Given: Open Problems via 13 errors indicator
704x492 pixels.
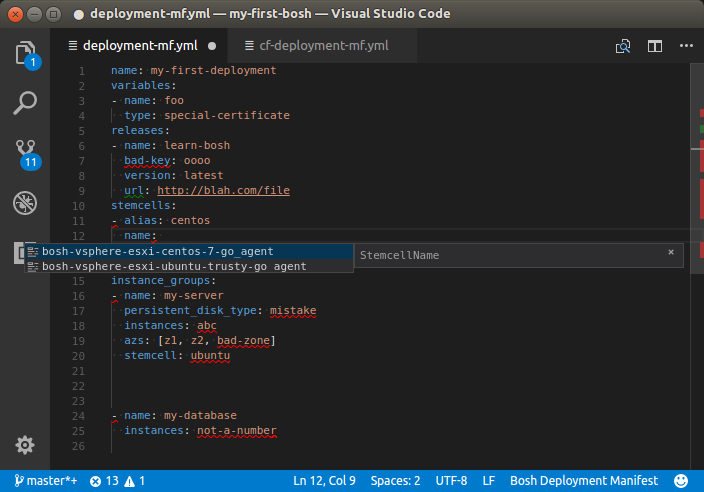Looking at the screenshot, I should point(104,481).
